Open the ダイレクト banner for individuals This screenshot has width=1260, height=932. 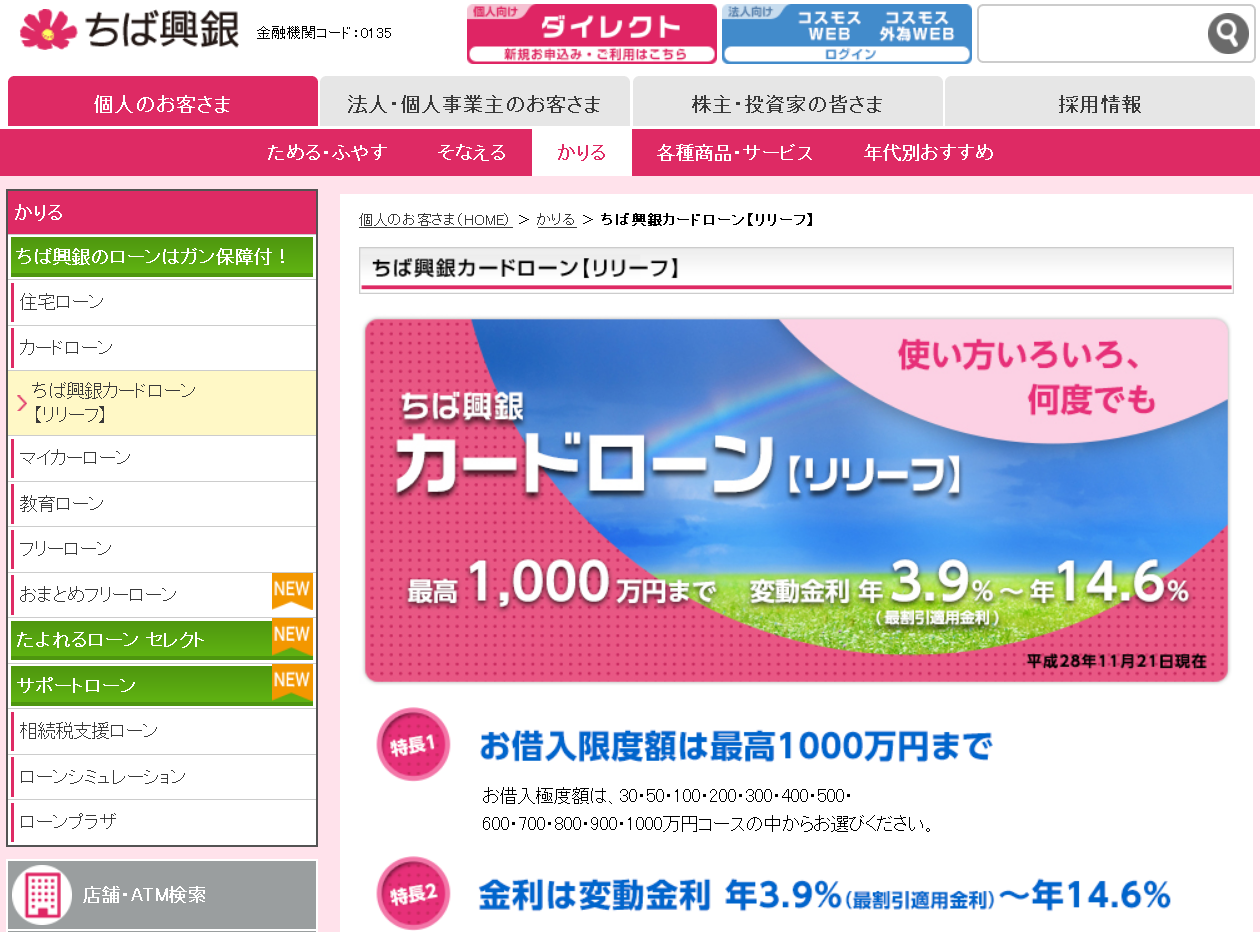coord(592,34)
